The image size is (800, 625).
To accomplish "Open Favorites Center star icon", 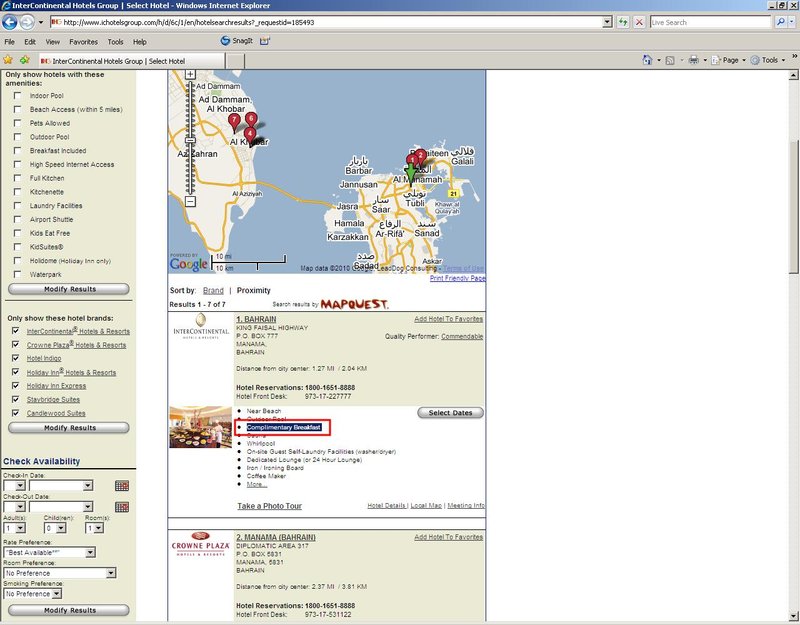I will click(x=8, y=60).
